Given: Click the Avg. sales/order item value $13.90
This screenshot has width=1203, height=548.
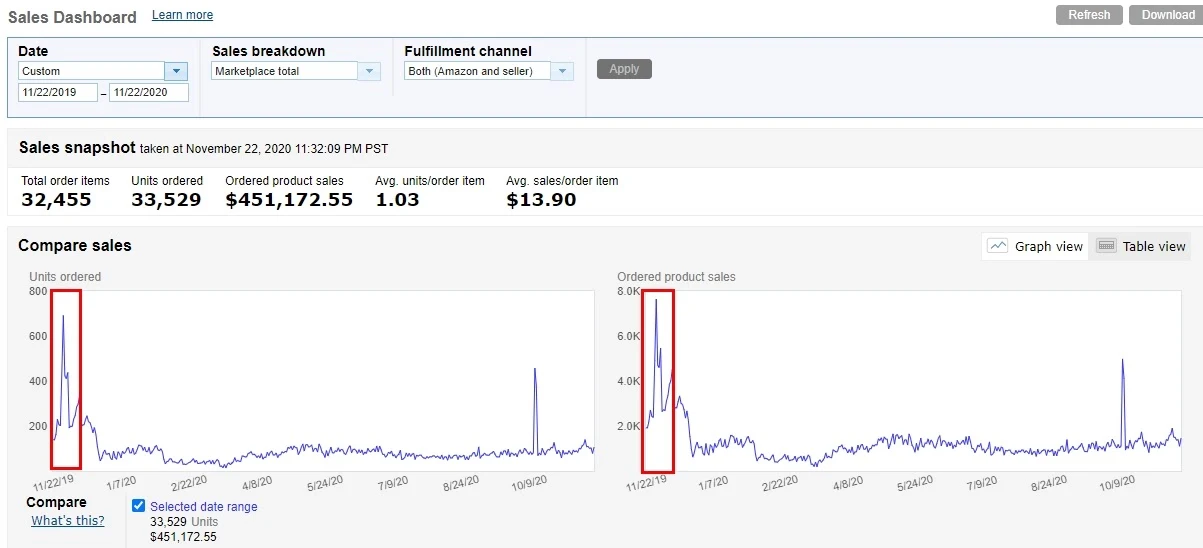Looking at the screenshot, I should coord(540,200).
